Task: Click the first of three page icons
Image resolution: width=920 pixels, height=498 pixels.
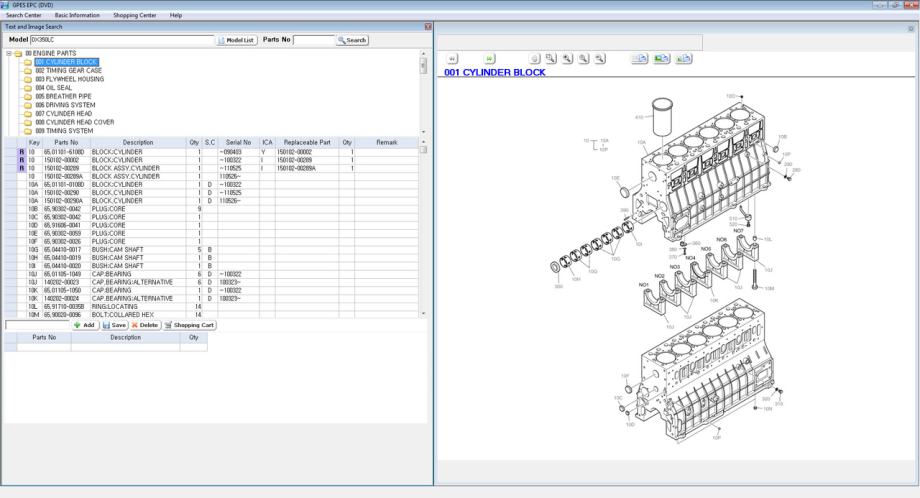Action: pyautogui.click(x=639, y=60)
